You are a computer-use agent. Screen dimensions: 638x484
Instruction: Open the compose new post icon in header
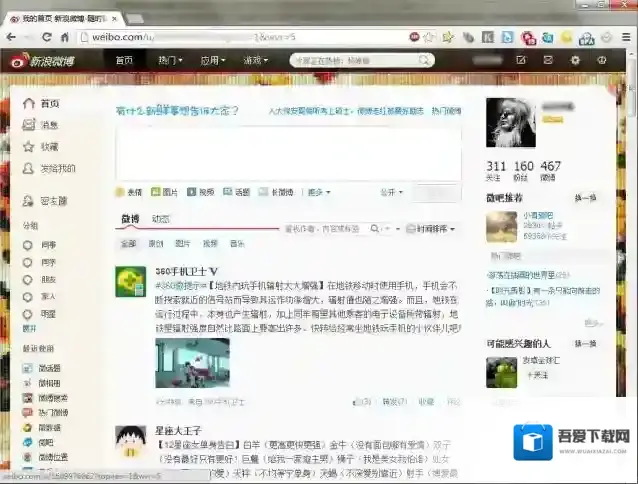[521, 60]
